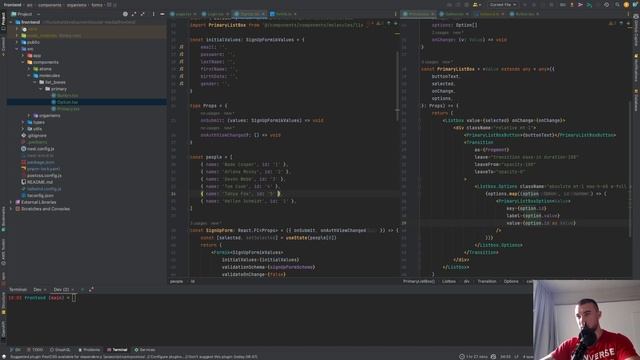
Task: Open the Services tool window button
Action: (x=145, y=350)
